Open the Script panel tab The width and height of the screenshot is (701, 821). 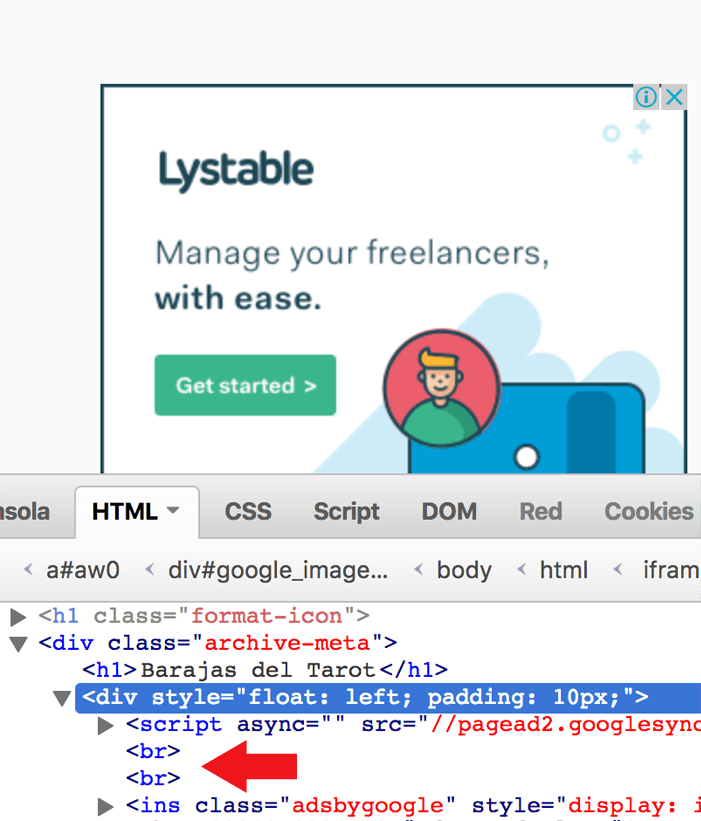347,512
